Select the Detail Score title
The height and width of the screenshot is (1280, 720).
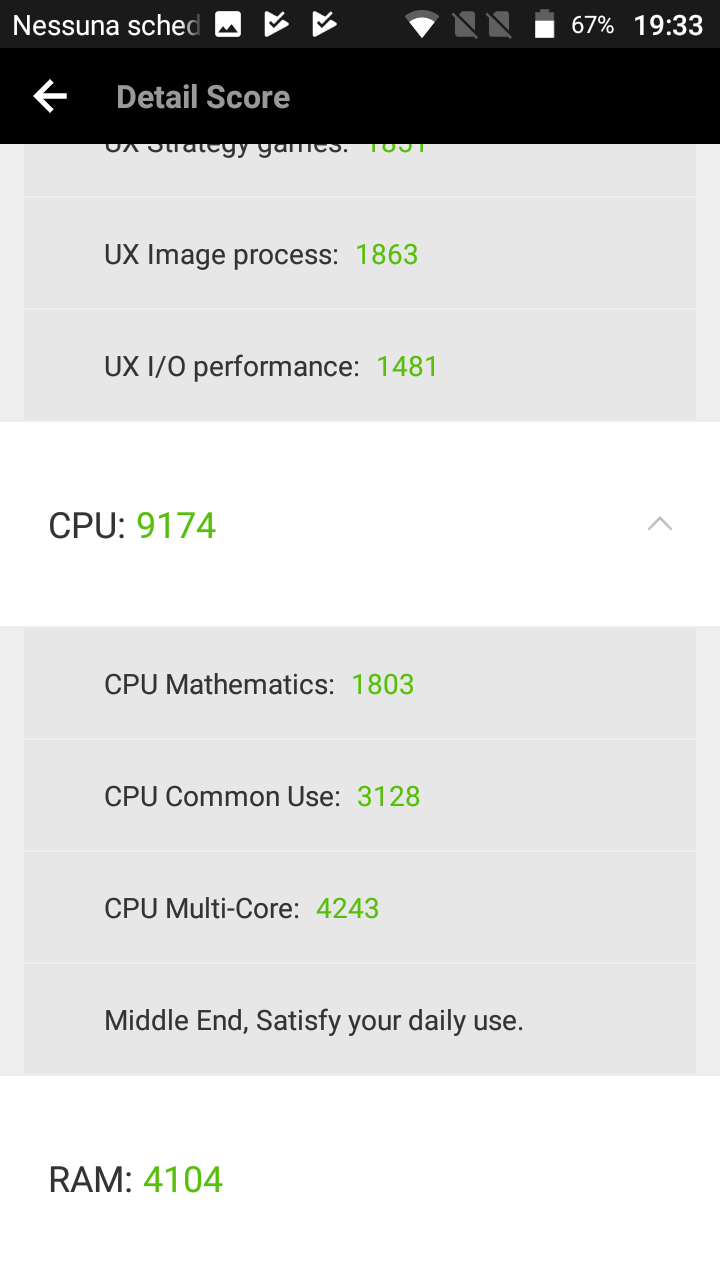click(203, 97)
